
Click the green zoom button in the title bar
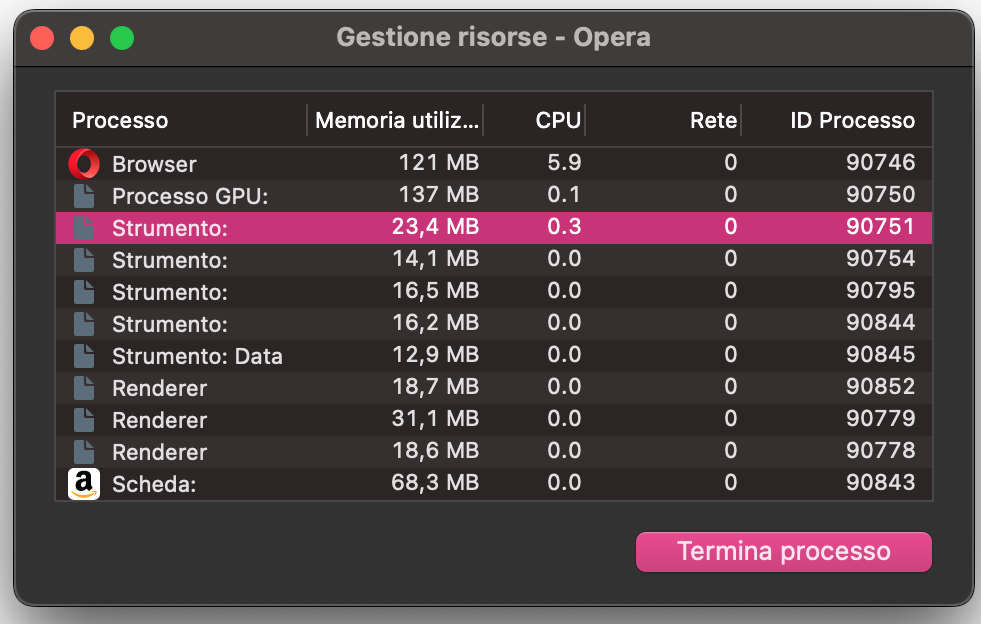coord(121,37)
